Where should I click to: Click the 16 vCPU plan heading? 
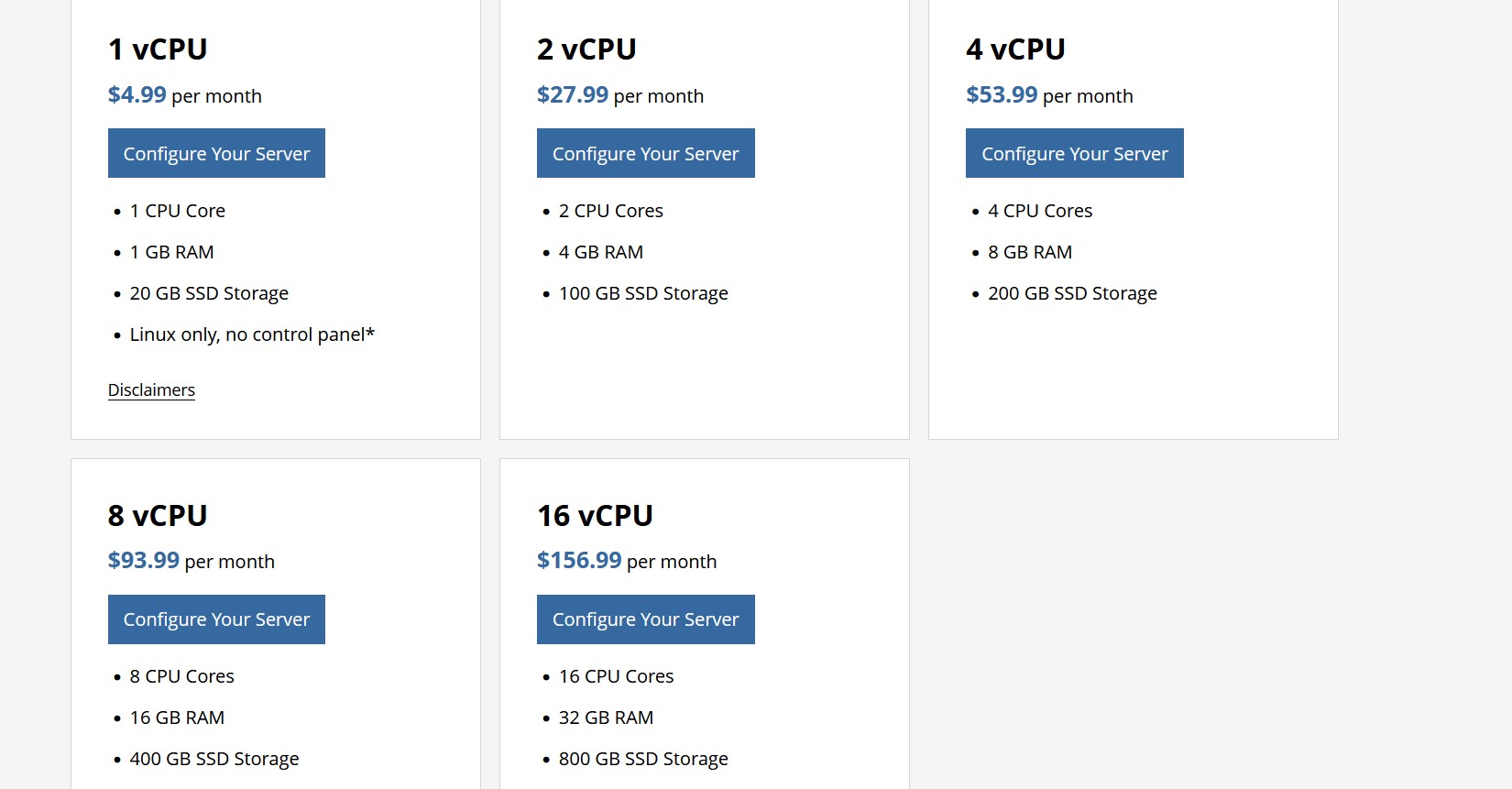[x=595, y=516]
